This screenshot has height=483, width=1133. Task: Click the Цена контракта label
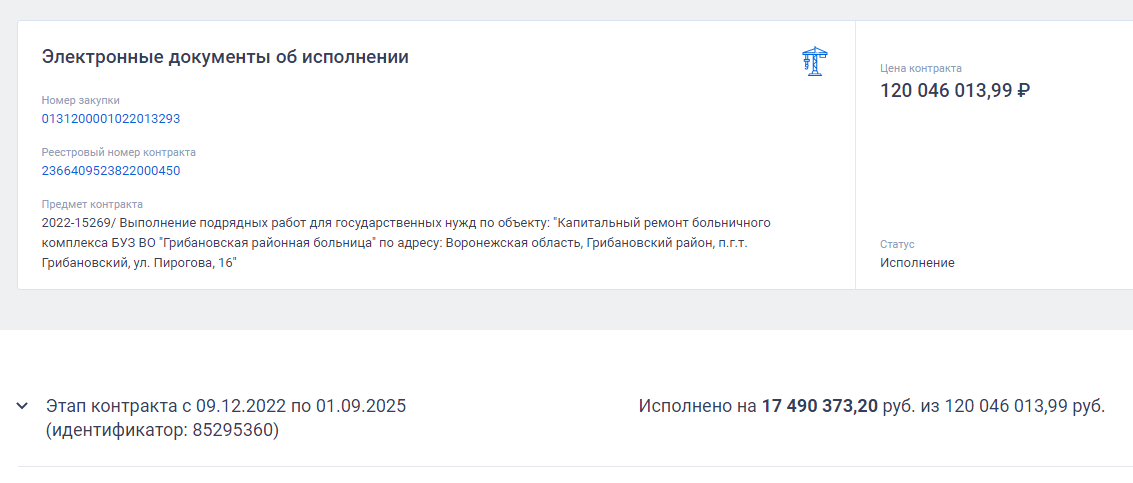921,68
